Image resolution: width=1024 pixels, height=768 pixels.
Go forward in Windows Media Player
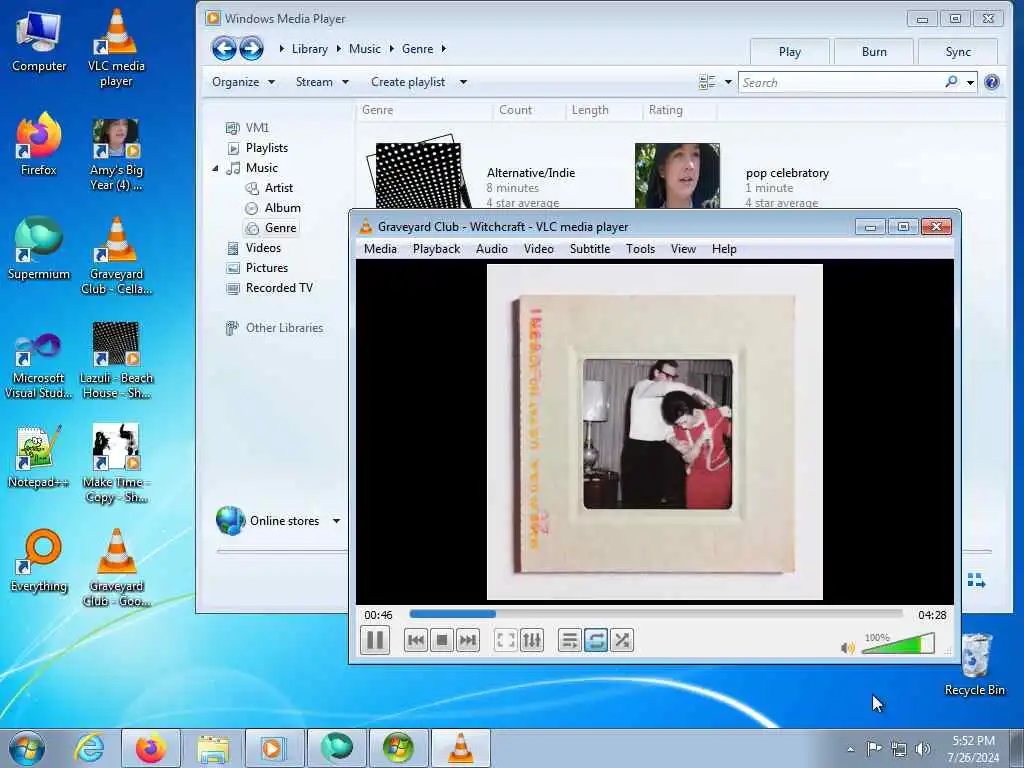[x=251, y=48]
